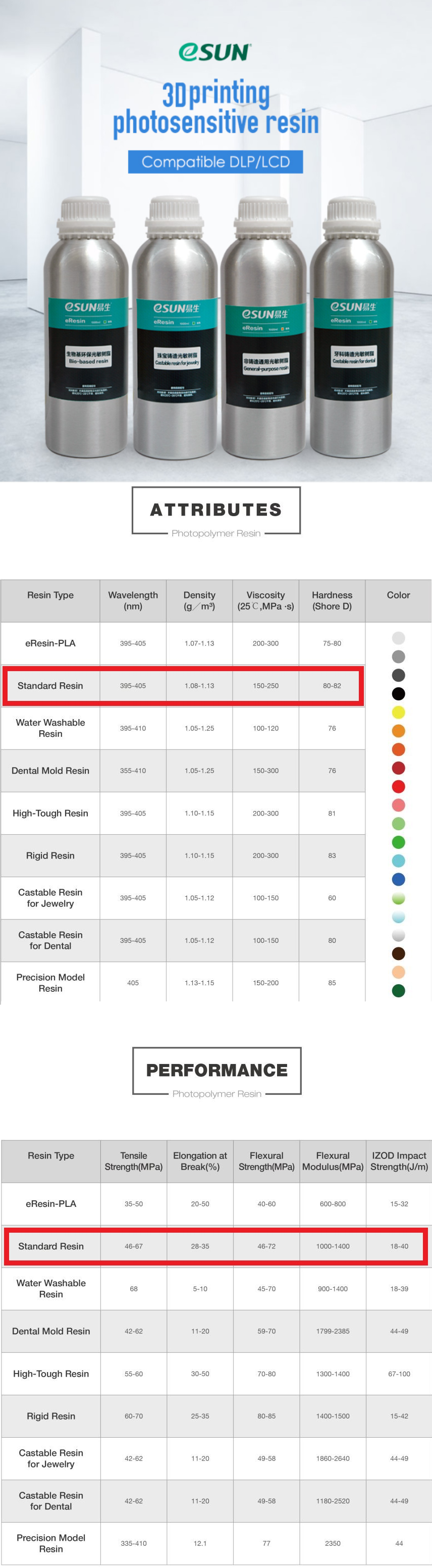Click Rigid Resin in the Performance table
Viewport: 432px width, 1568px height.
51,1416
